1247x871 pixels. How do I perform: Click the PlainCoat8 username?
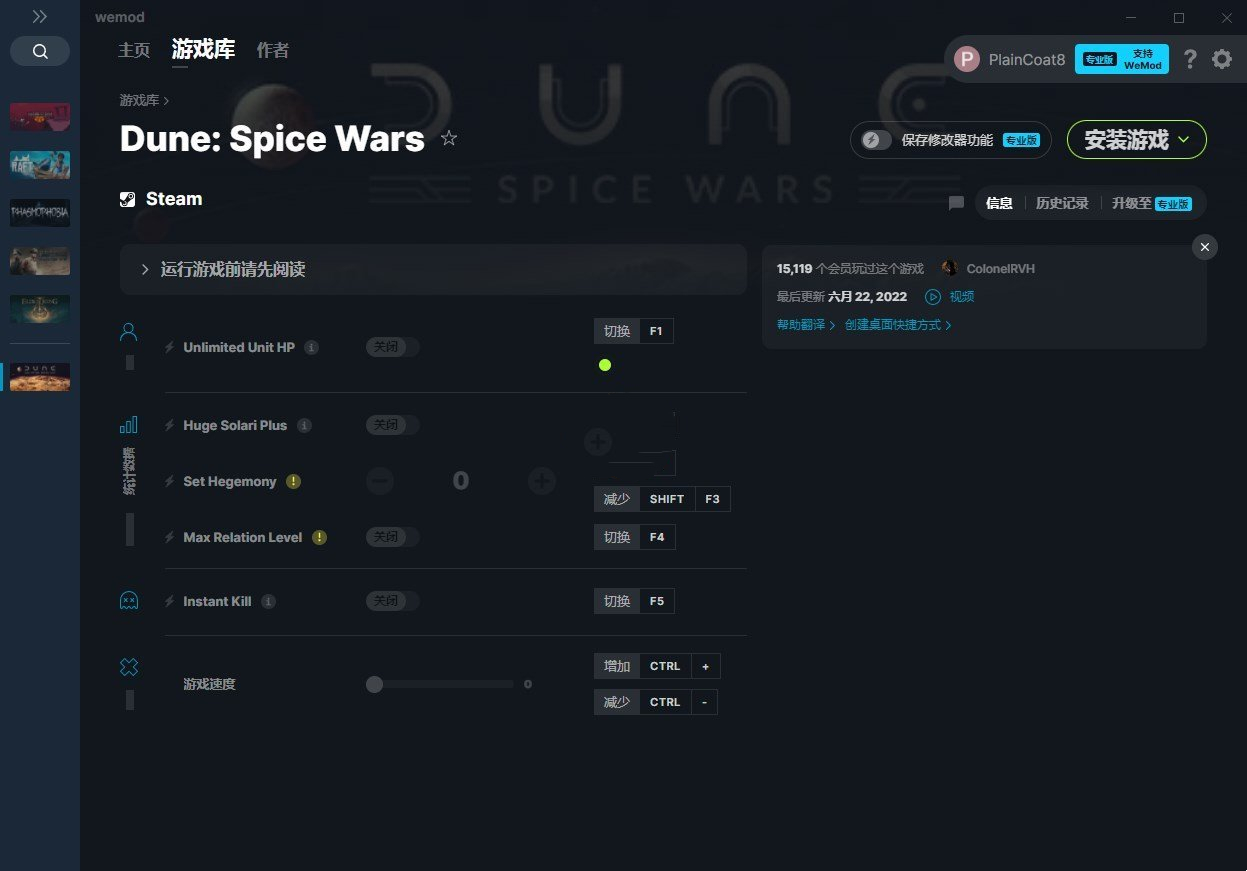pyautogui.click(x=1027, y=59)
